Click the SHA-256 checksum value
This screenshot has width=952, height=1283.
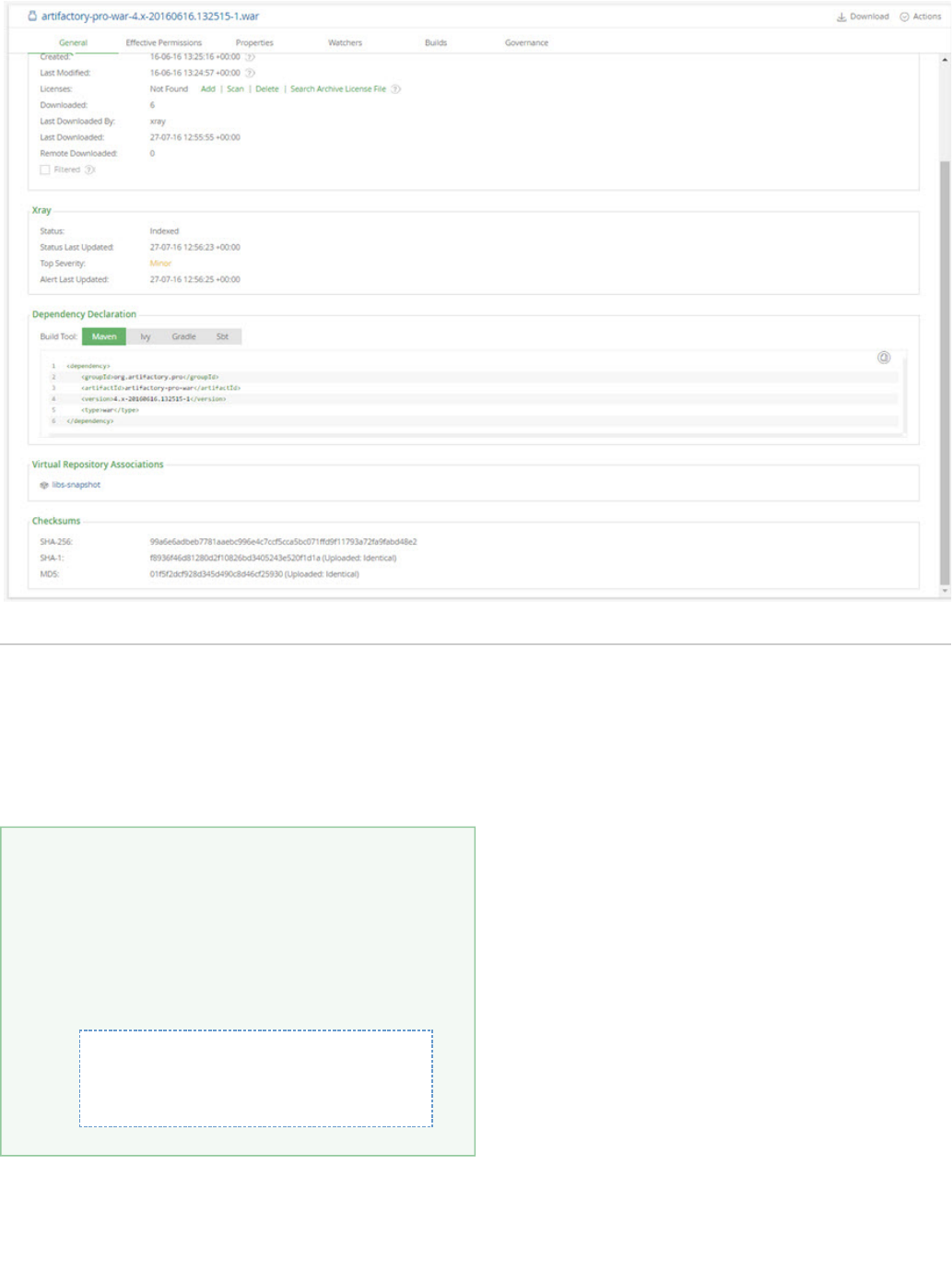tap(283, 542)
